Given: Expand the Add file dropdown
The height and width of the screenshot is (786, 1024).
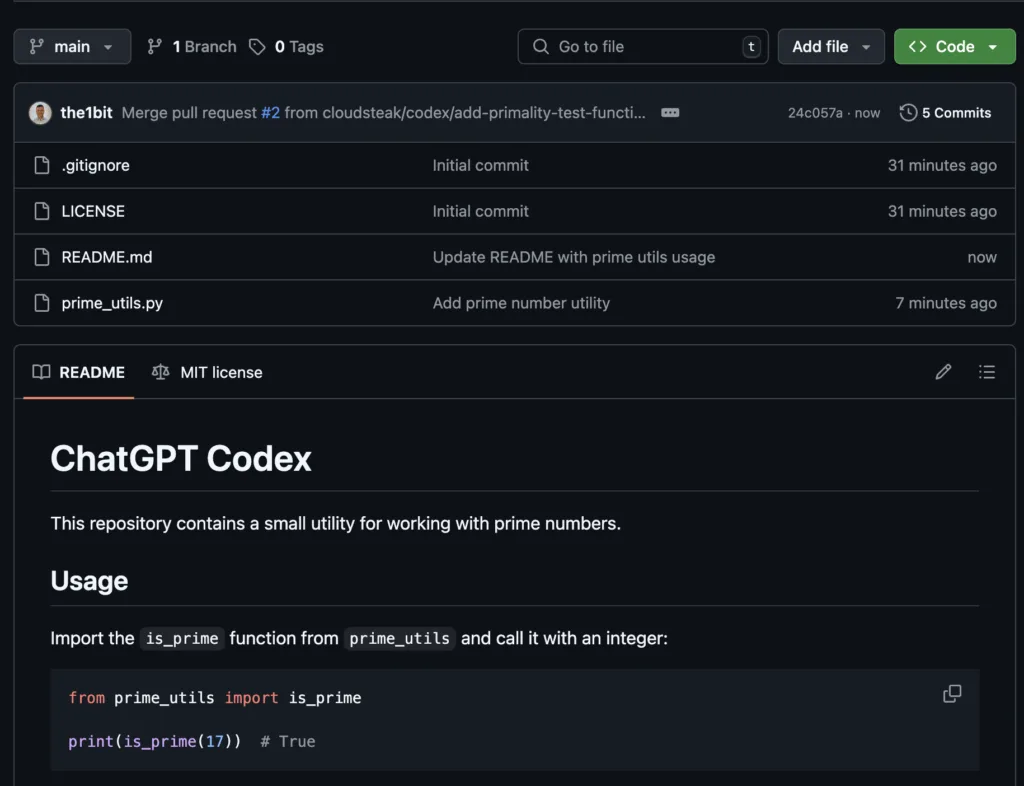Looking at the screenshot, I should [x=831, y=46].
